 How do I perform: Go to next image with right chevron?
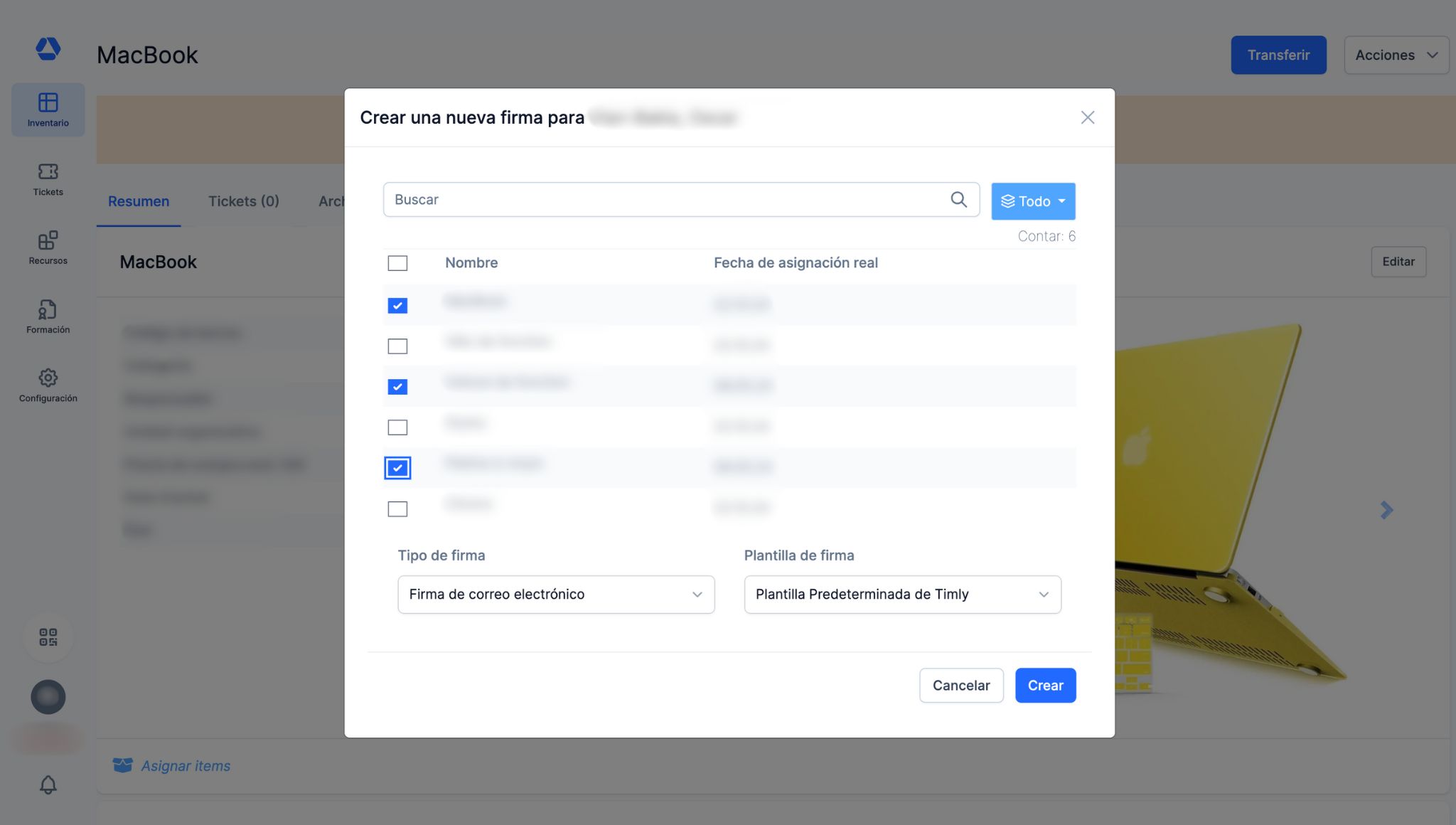(x=1386, y=510)
